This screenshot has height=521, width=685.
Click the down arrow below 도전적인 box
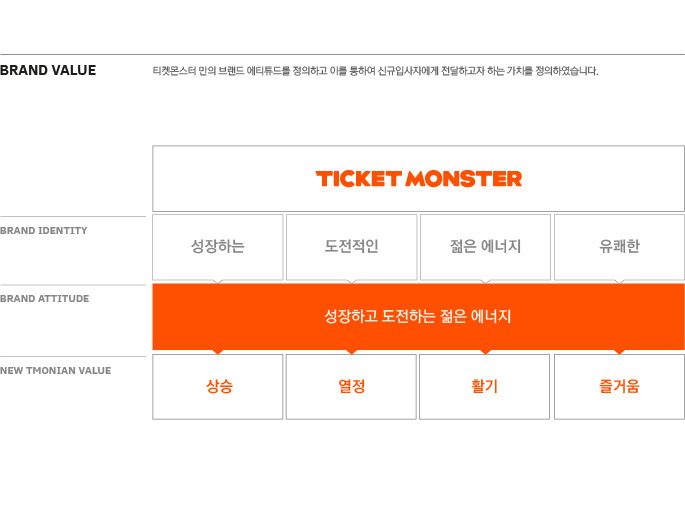[352, 282]
